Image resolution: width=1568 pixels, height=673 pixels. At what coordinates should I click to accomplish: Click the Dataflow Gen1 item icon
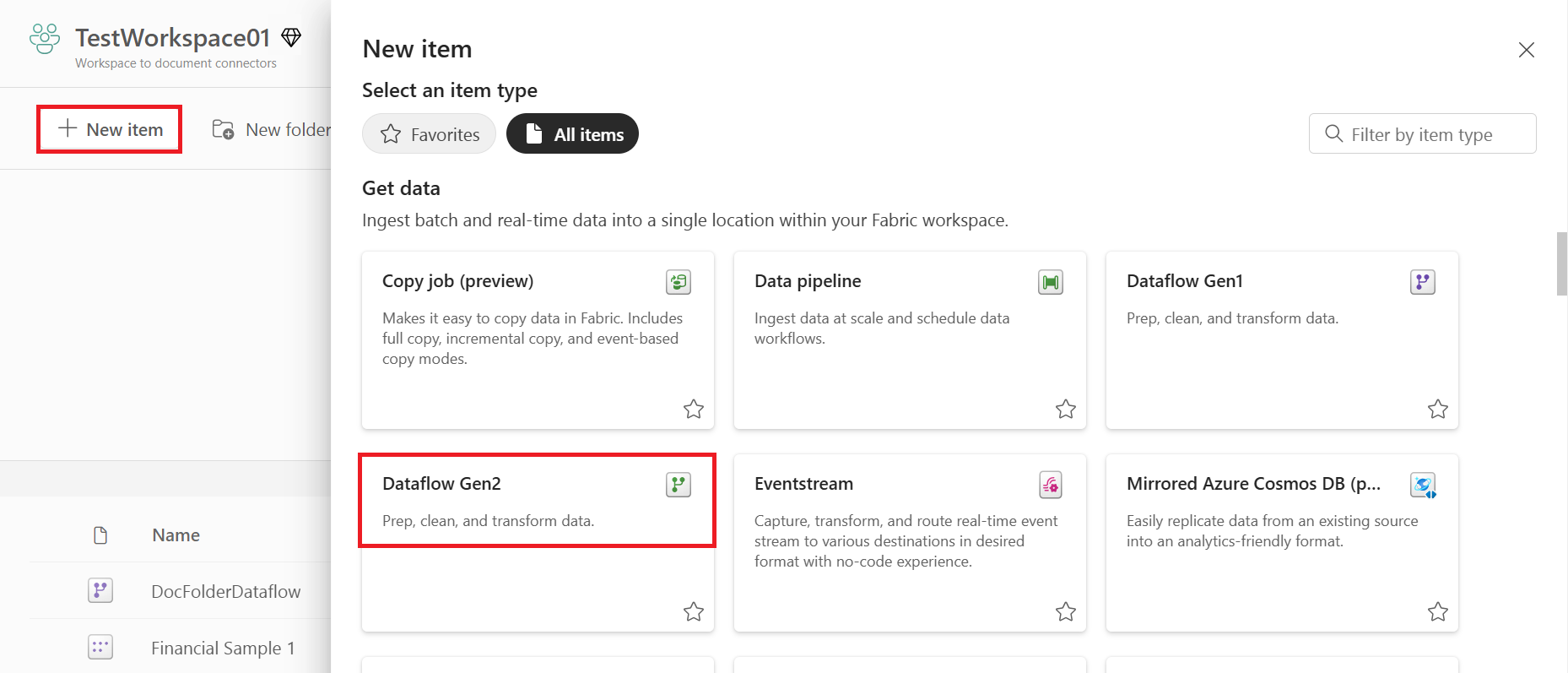click(x=1423, y=282)
